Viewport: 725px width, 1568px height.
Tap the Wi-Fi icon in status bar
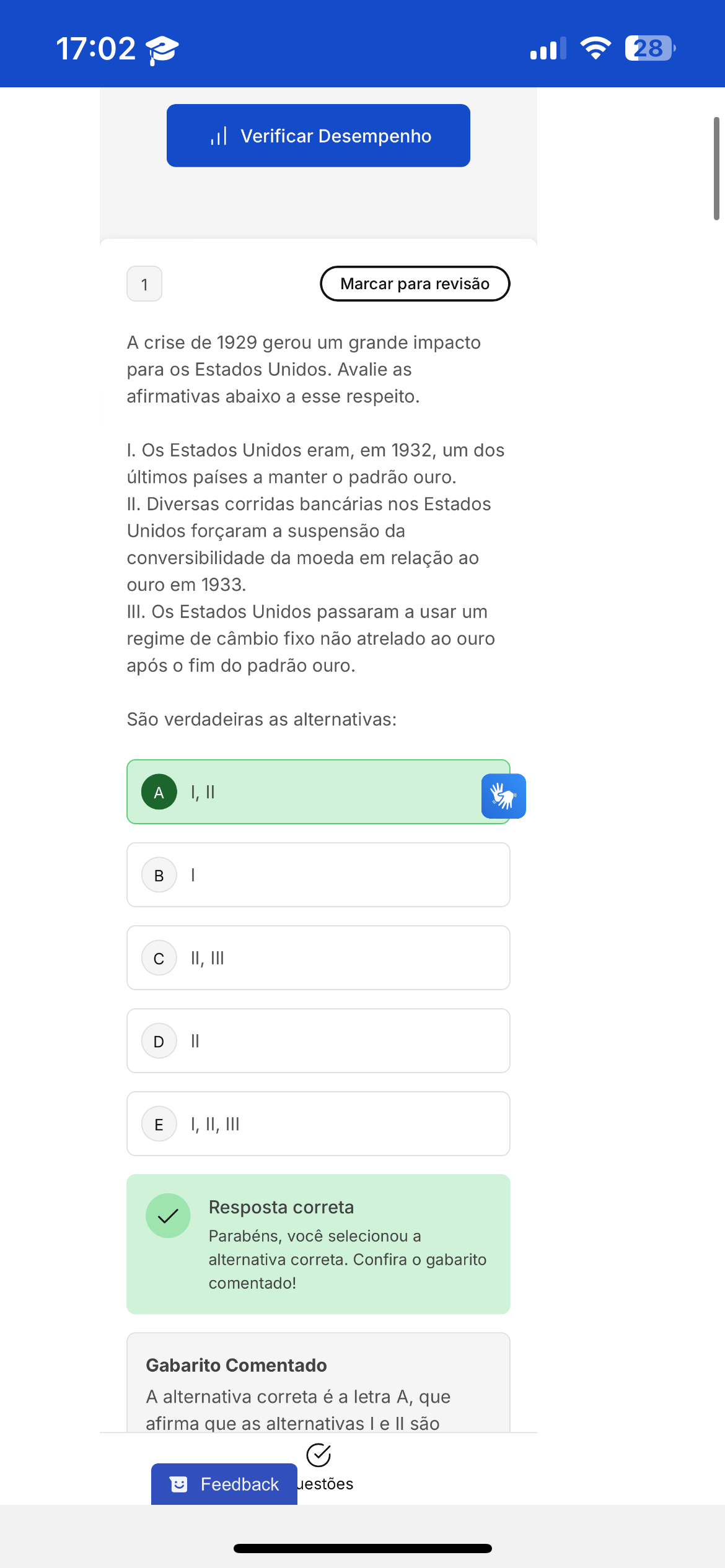(x=595, y=48)
